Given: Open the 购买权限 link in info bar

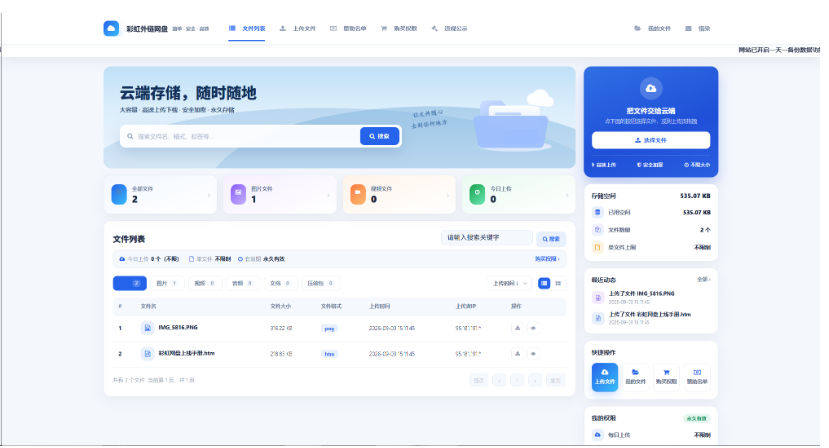Looking at the screenshot, I should tap(547, 259).
